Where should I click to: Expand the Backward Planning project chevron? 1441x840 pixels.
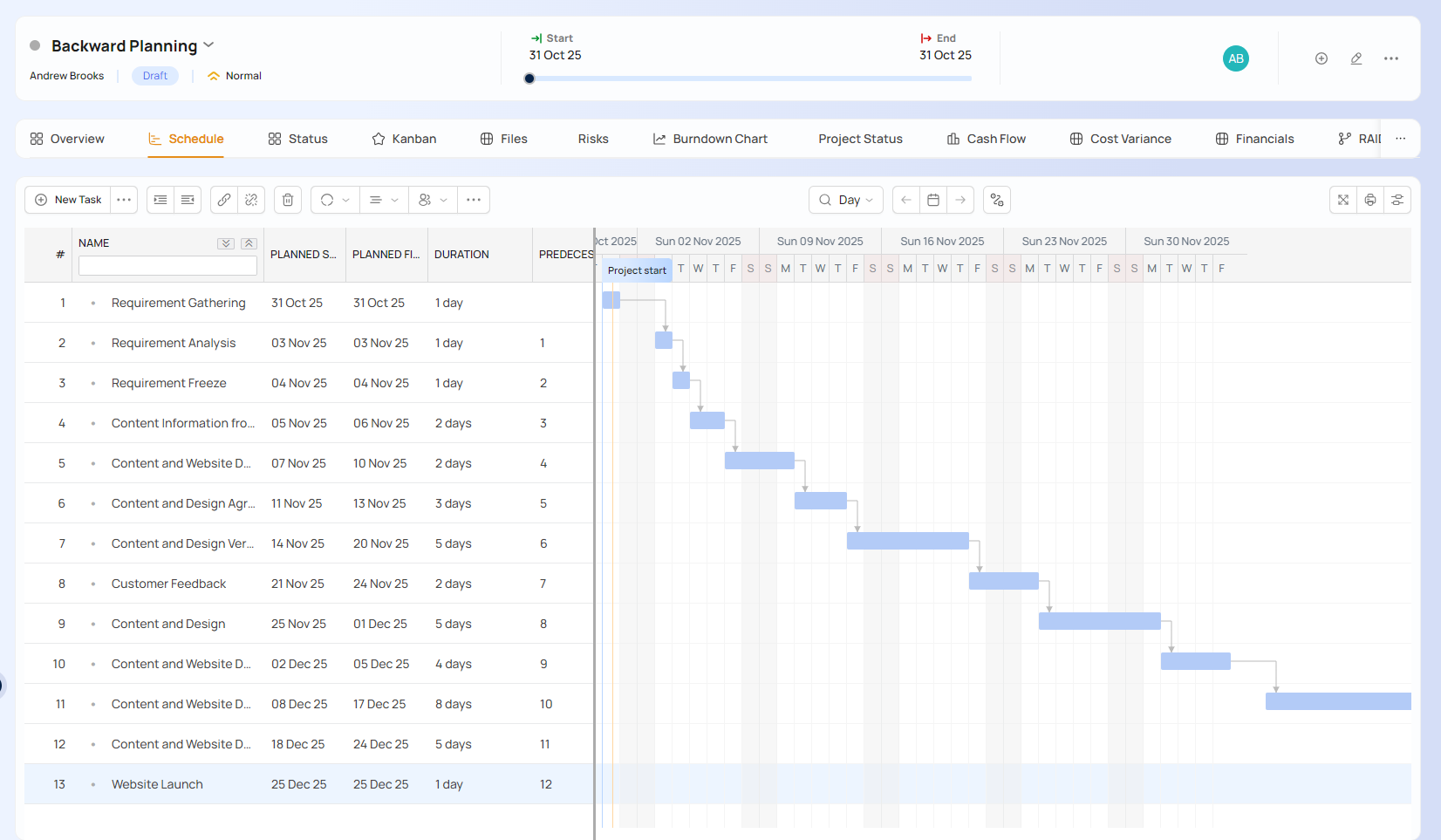click(x=208, y=45)
